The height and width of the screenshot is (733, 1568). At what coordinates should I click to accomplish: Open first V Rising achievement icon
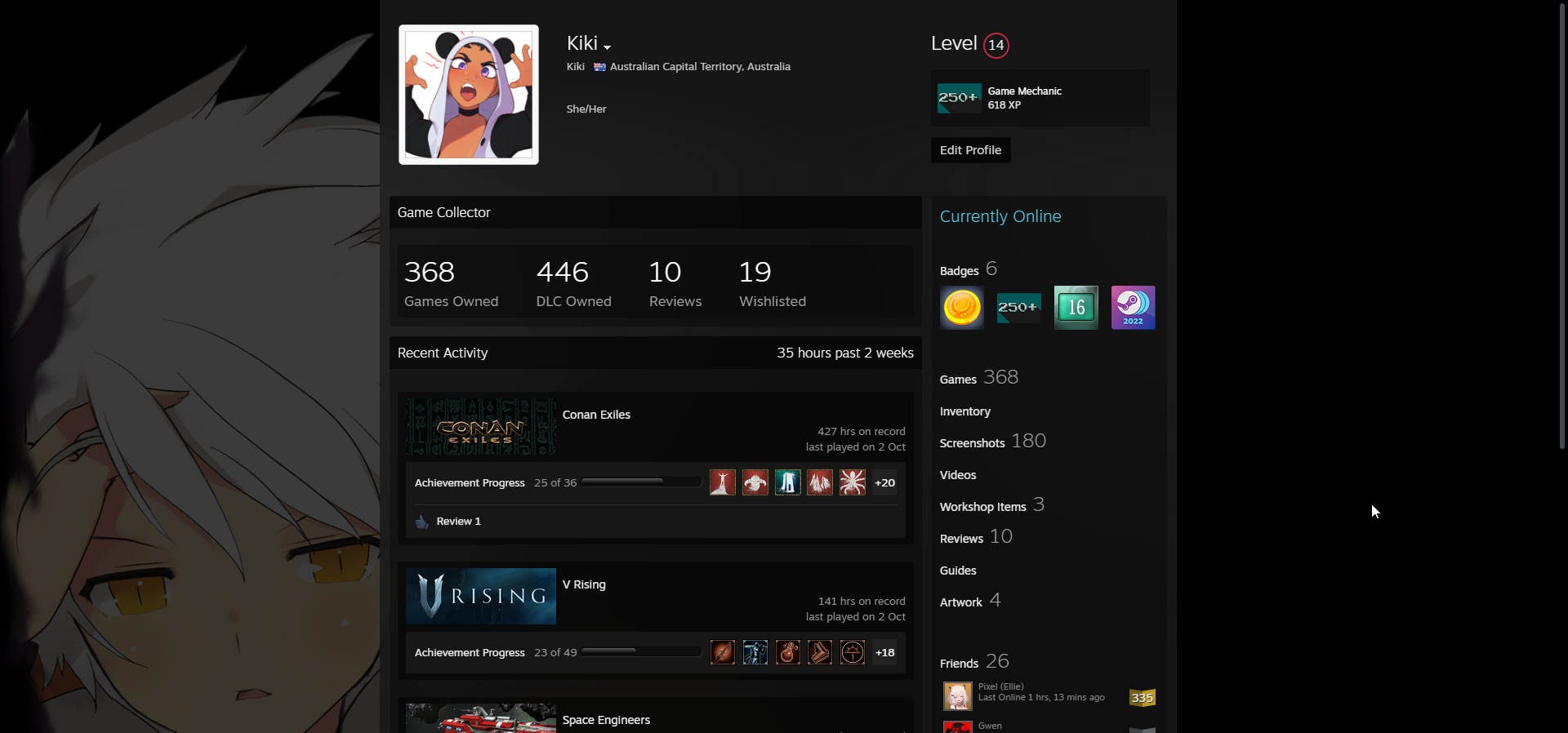[723, 652]
